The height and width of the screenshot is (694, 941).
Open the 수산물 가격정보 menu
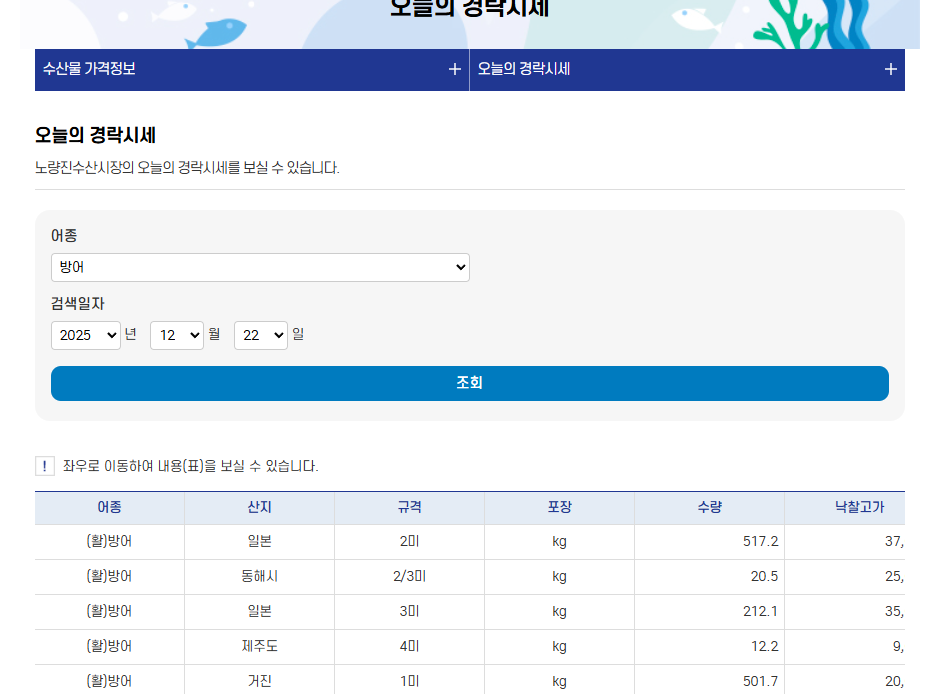coord(251,70)
